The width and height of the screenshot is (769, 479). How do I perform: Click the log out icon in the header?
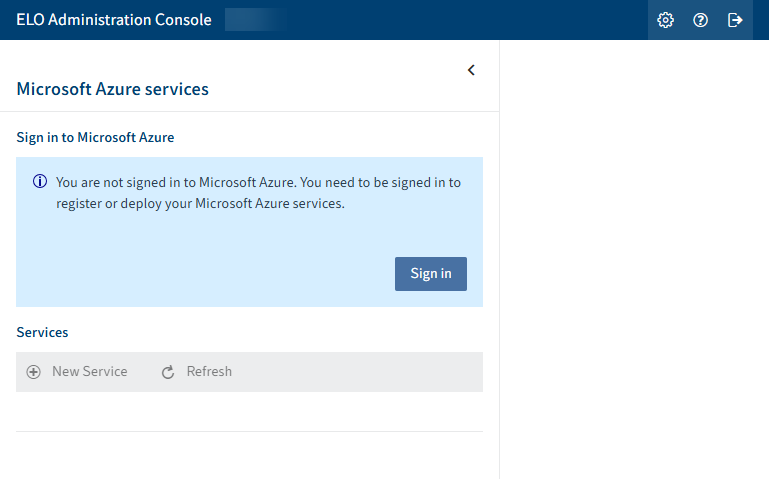(x=735, y=20)
